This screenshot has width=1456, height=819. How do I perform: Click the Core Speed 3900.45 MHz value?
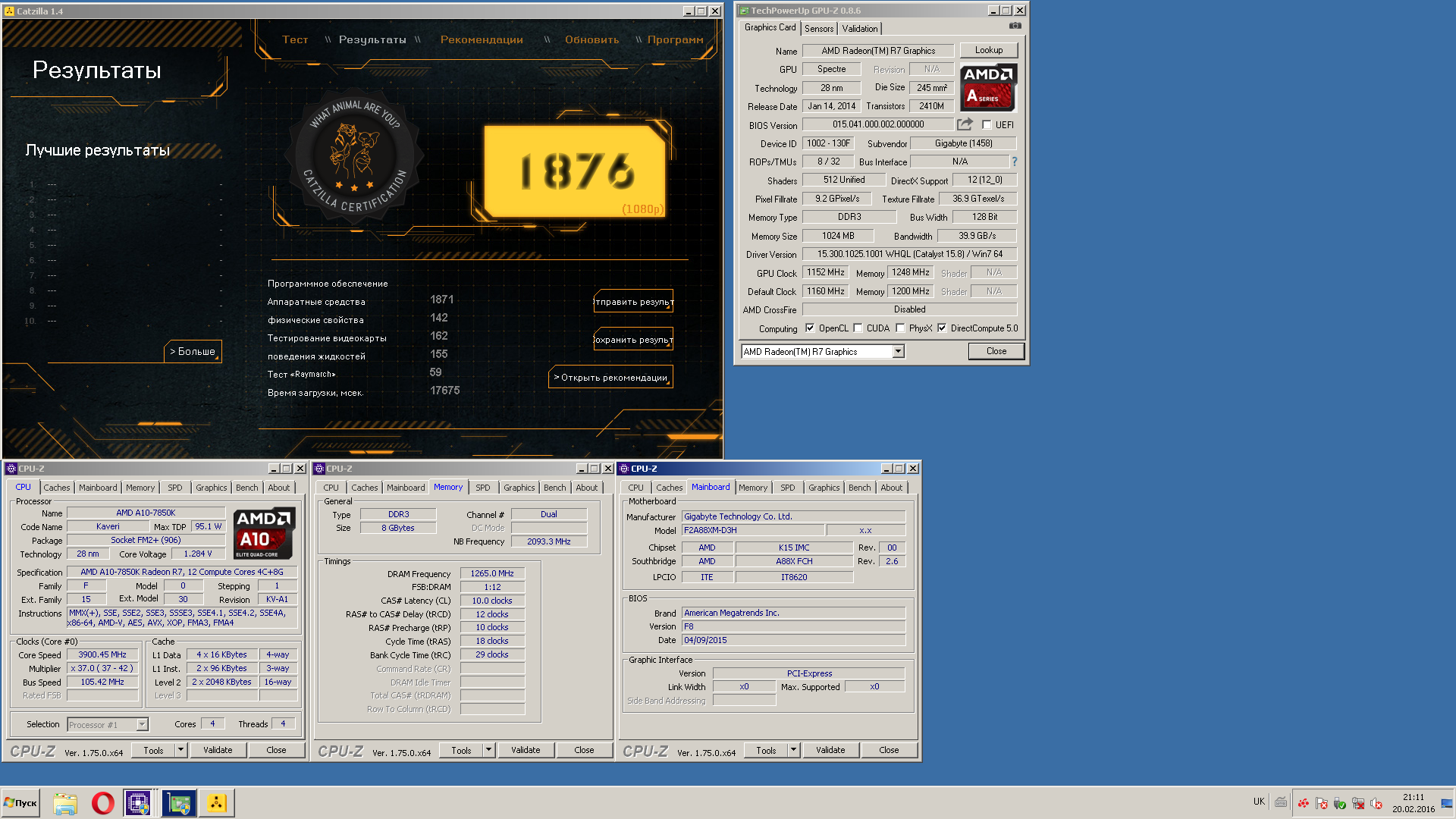coord(102,654)
